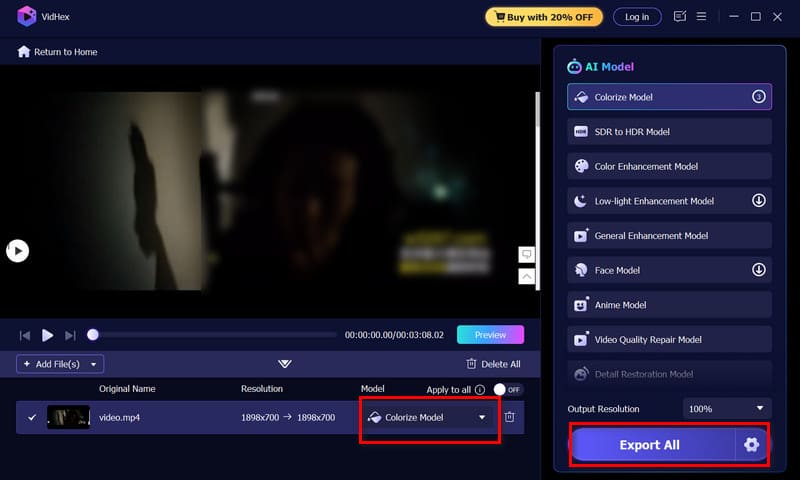Choose the Anime Model option
Screen dimensions: 800x480
coord(669,305)
